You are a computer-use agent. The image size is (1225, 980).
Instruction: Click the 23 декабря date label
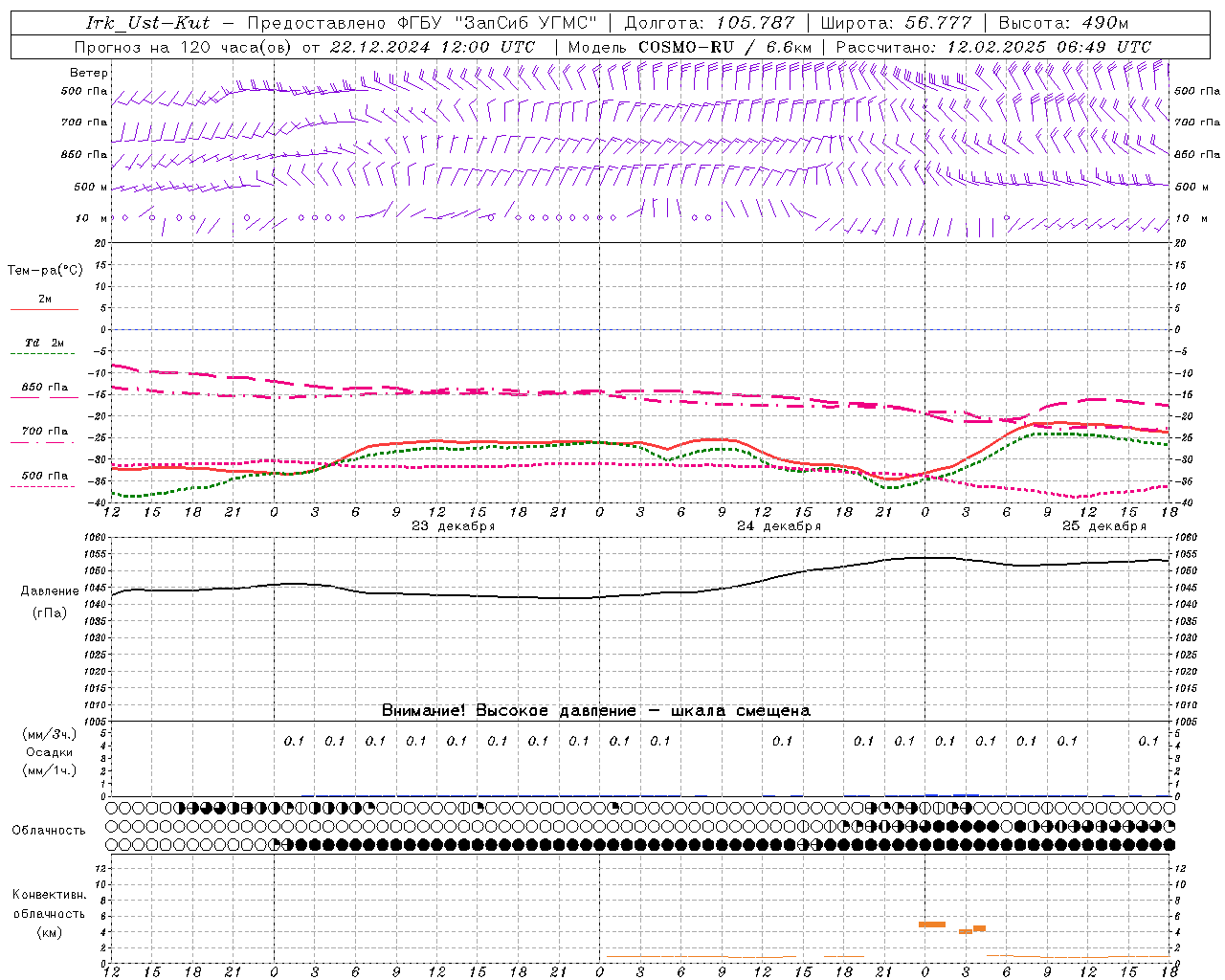453,526
